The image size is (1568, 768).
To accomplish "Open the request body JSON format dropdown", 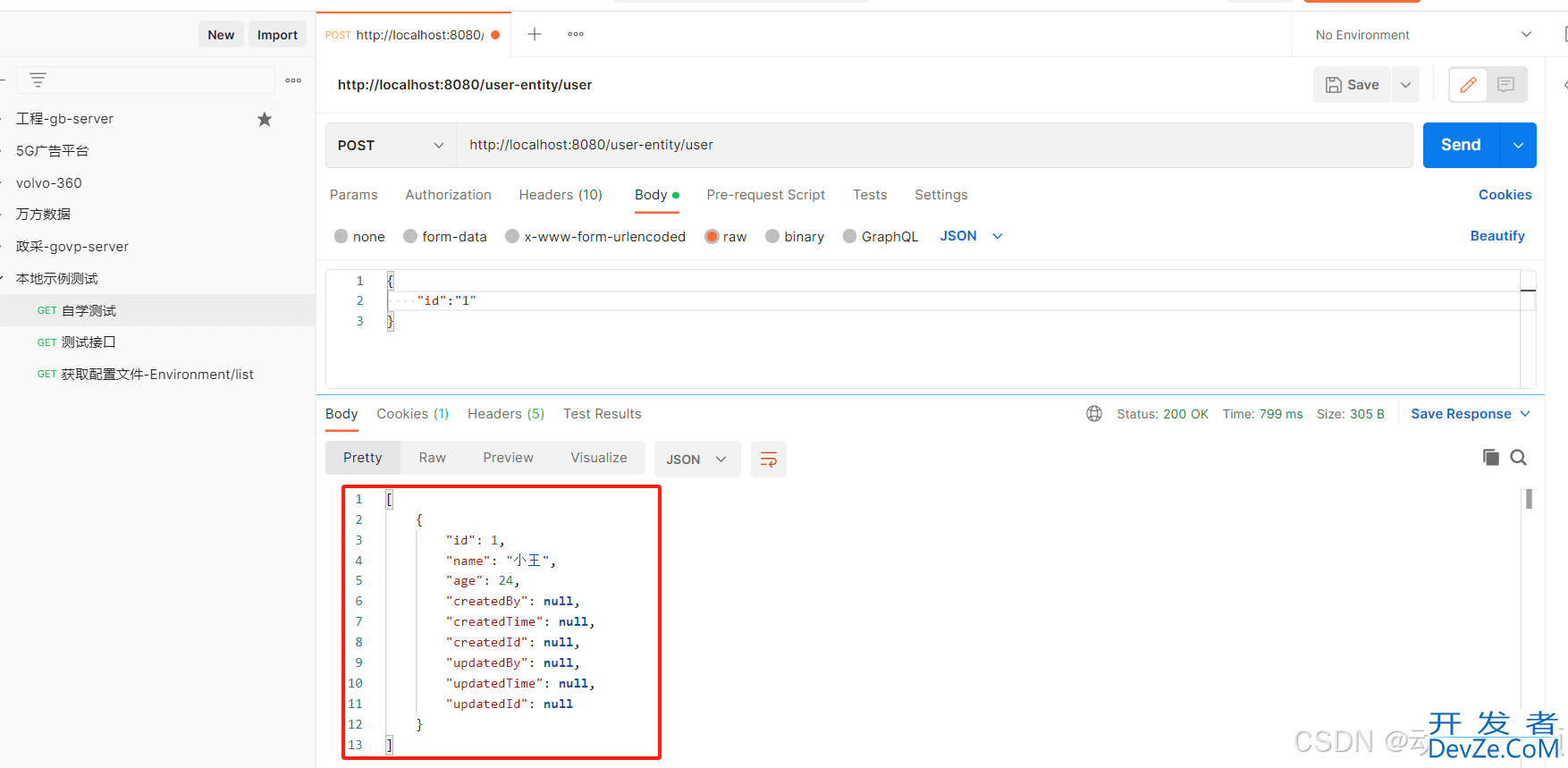I will tap(972, 236).
